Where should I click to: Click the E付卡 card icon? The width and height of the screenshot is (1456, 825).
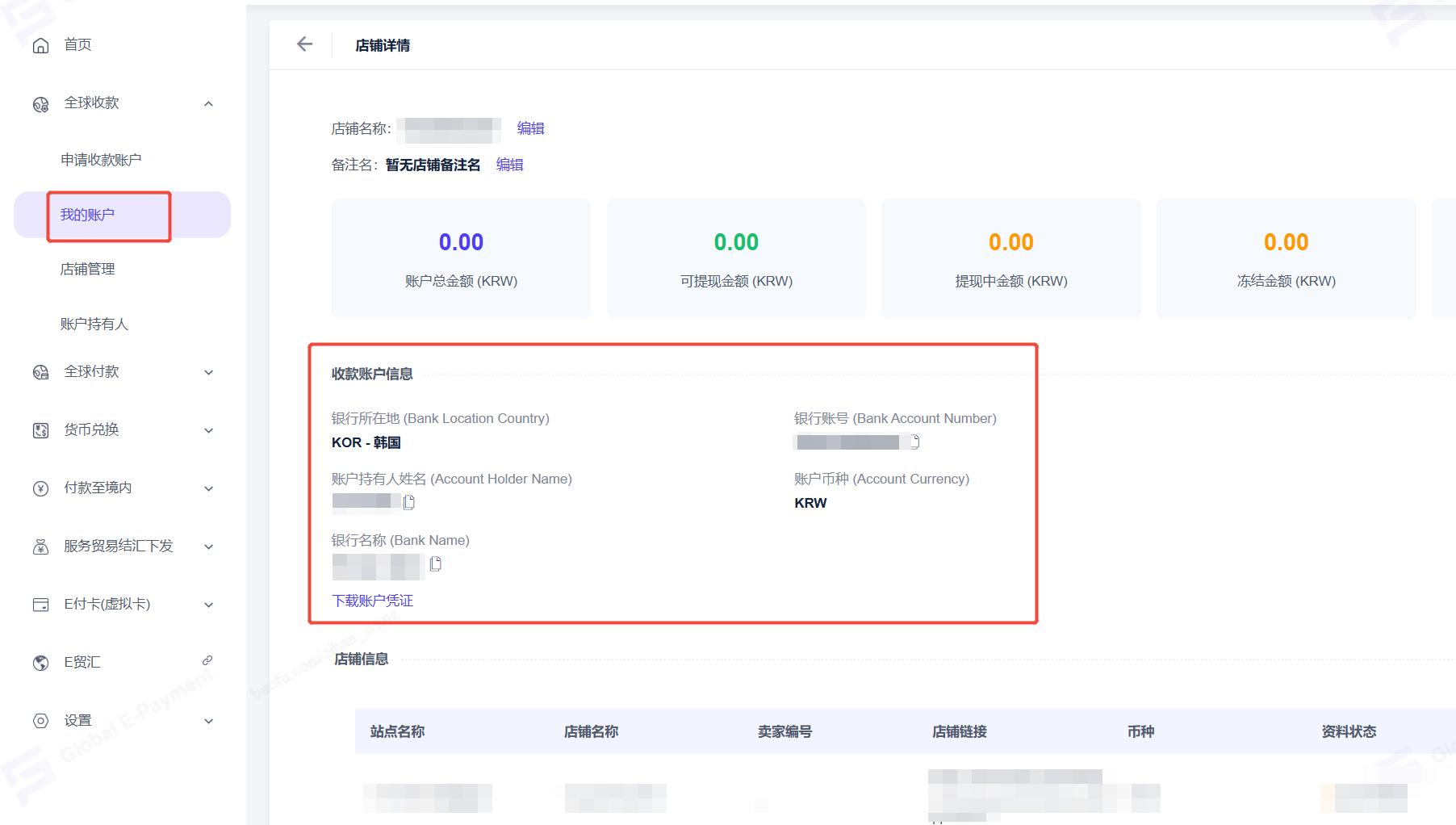(x=40, y=605)
